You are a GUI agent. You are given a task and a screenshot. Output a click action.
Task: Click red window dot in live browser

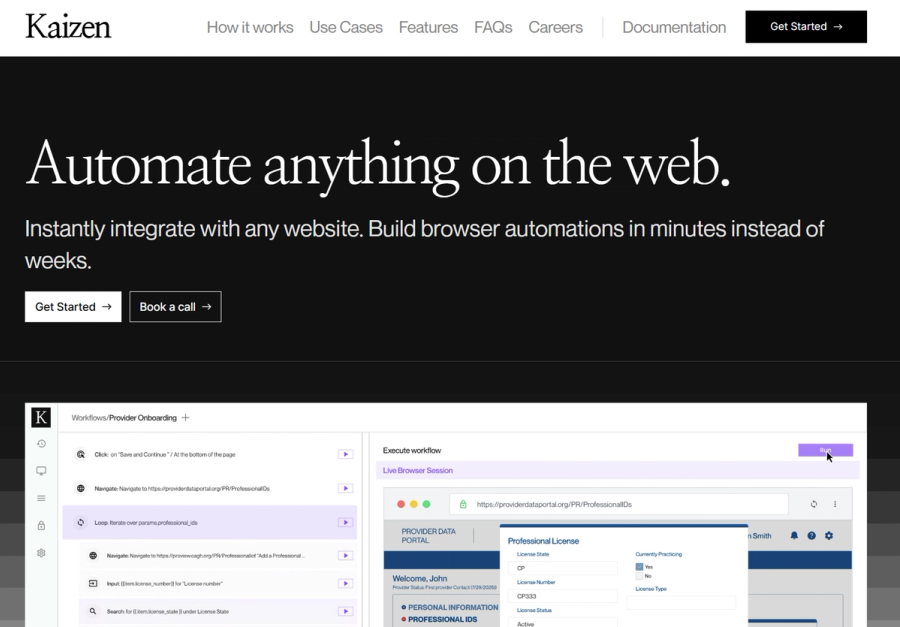pyautogui.click(x=401, y=504)
